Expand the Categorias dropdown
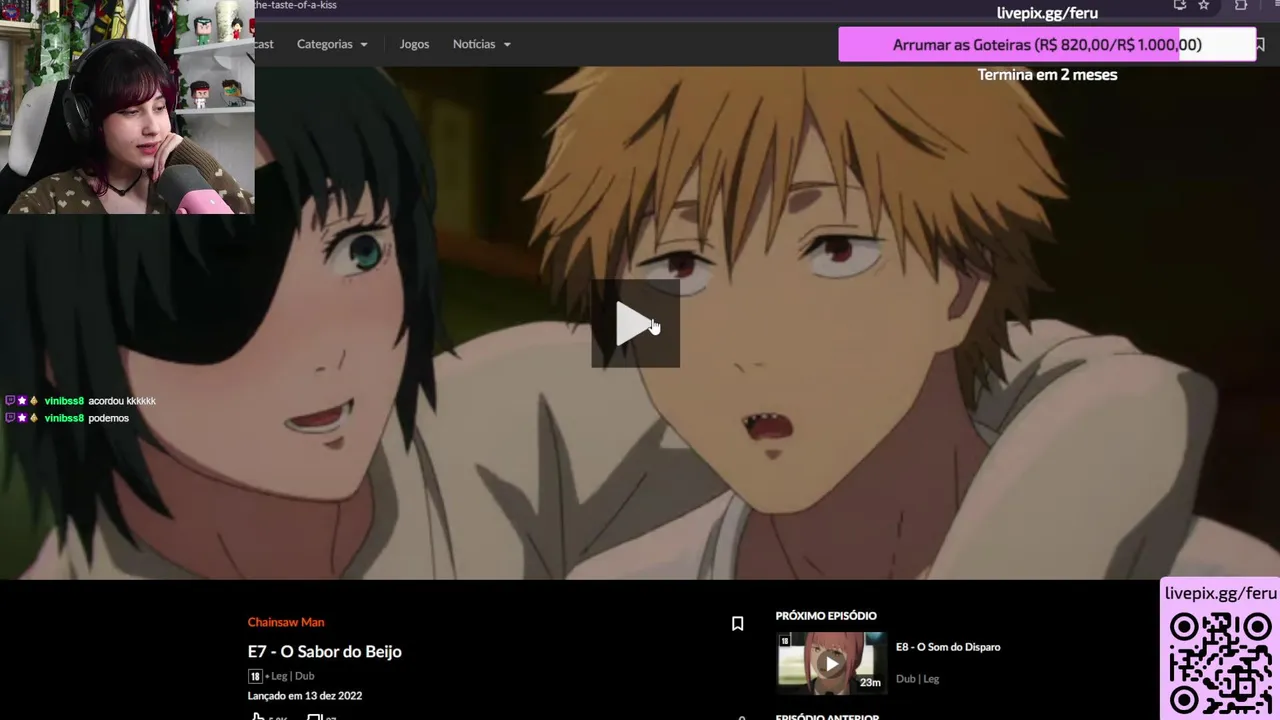1280x720 pixels. click(332, 44)
